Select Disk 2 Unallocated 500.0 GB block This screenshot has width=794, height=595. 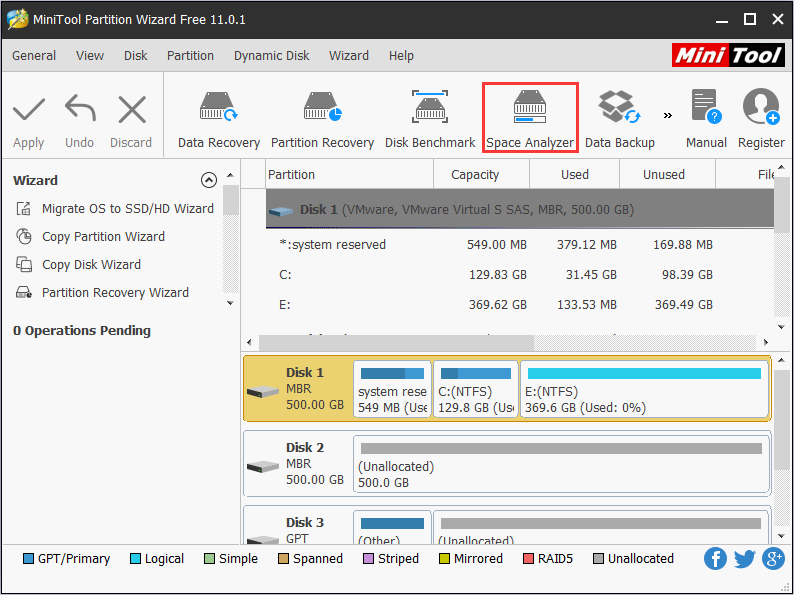(x=561, y=463)
